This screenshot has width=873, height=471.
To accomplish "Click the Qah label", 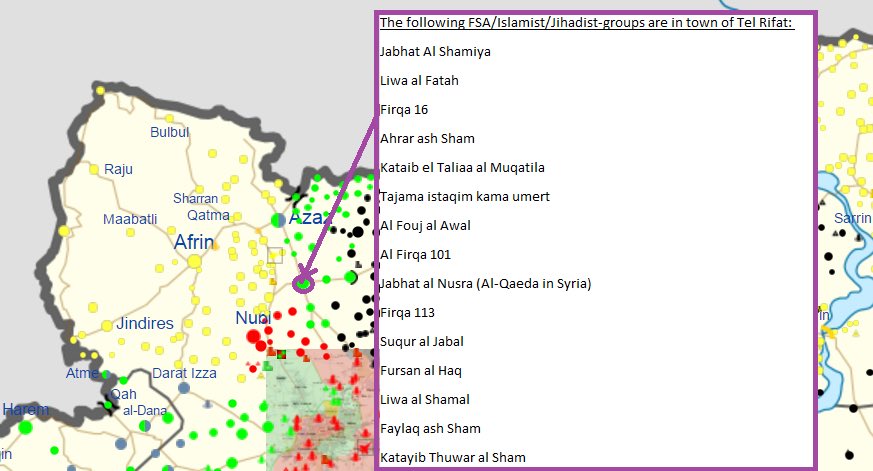I will click(124, 394).
